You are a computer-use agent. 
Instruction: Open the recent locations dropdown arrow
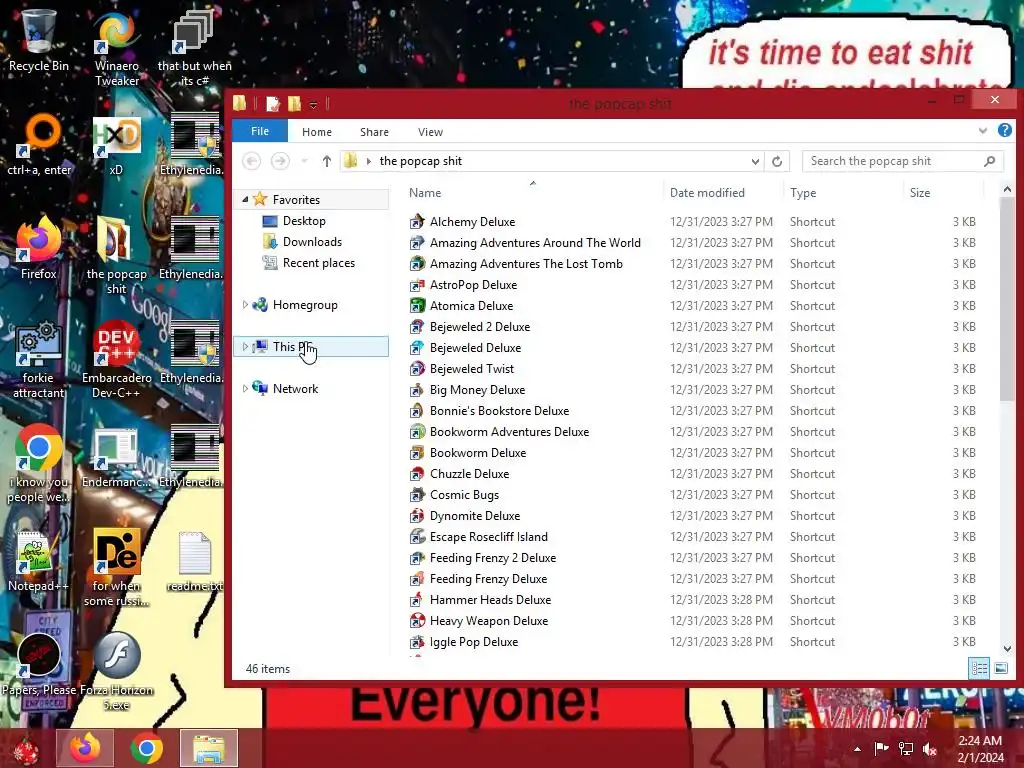point(304,161)
